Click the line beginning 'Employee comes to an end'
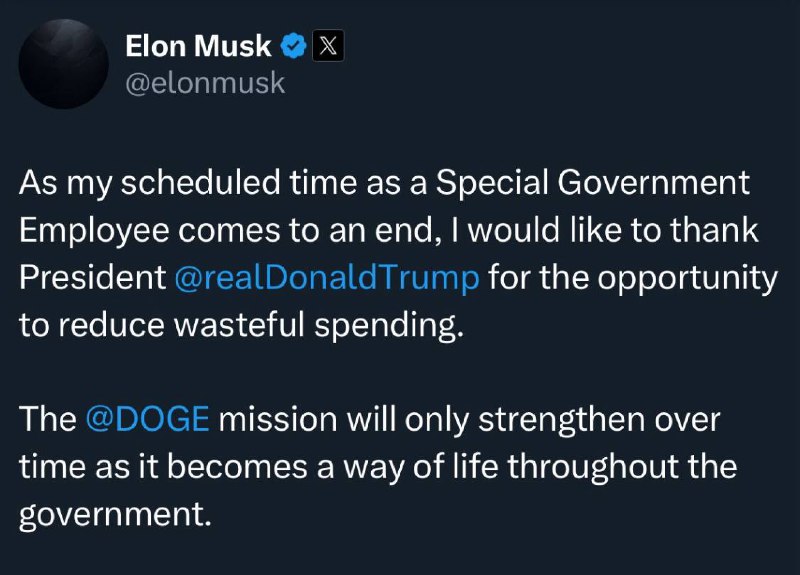Image resolution: width=800 pixels, height=575 pixels. (389, 231)
